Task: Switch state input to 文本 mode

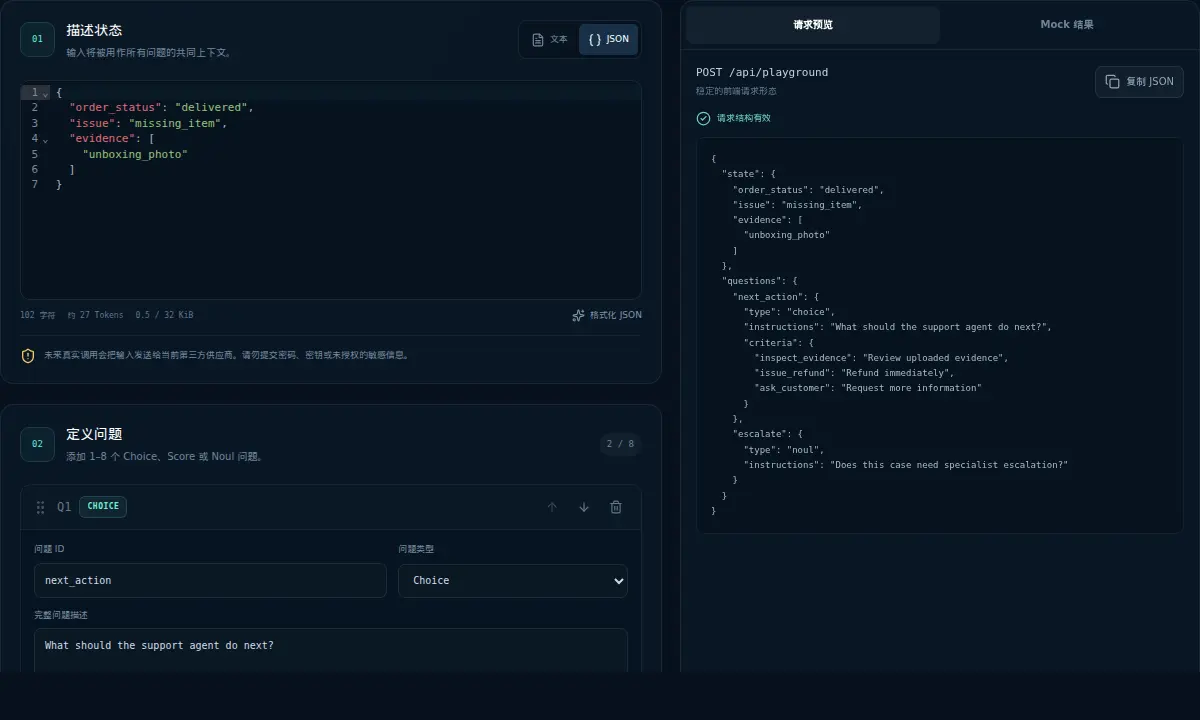Action: pos(550,40)
